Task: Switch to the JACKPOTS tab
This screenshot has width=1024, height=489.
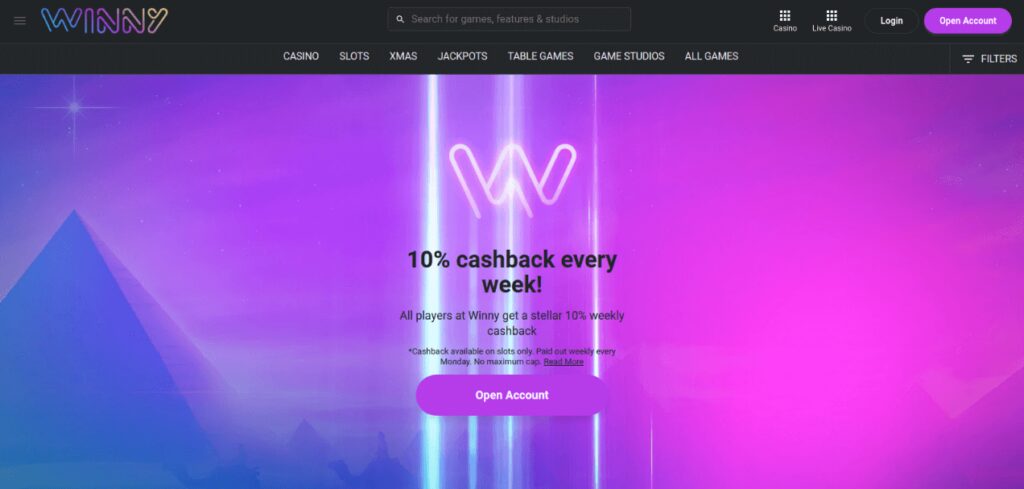Action: tap(462, 56)
